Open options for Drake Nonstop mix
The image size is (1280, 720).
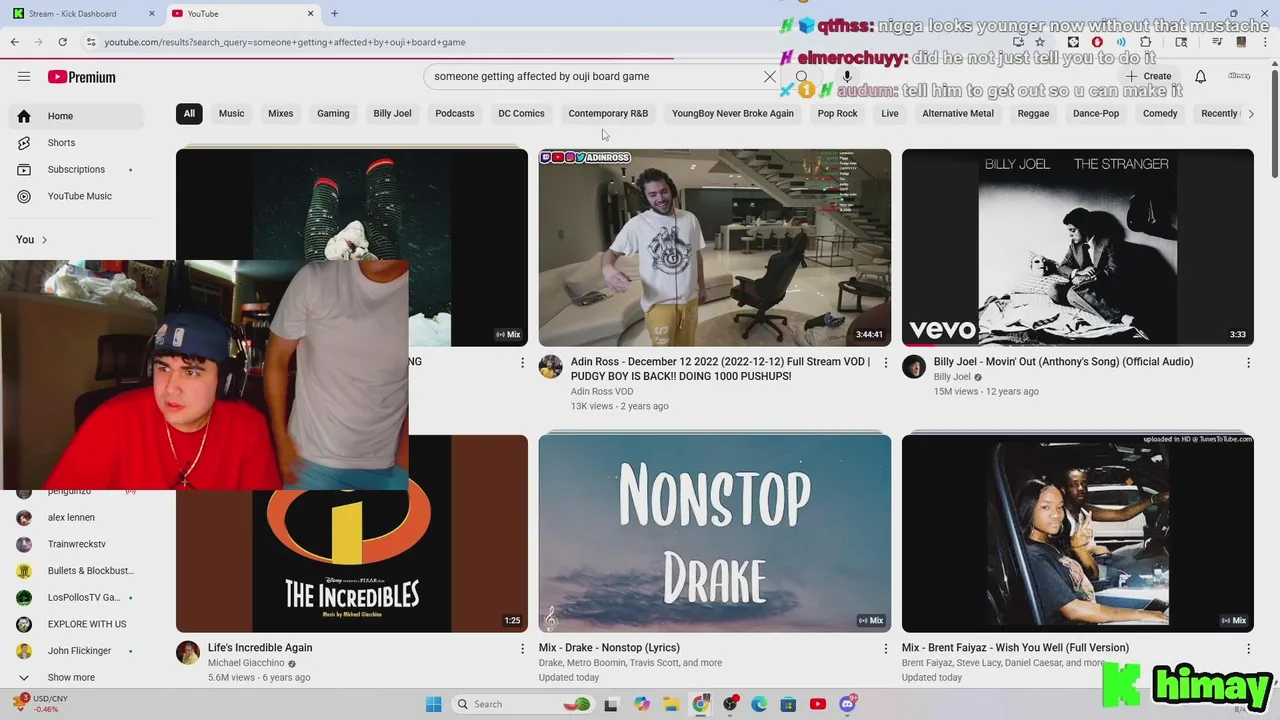[x=885, y=649]
